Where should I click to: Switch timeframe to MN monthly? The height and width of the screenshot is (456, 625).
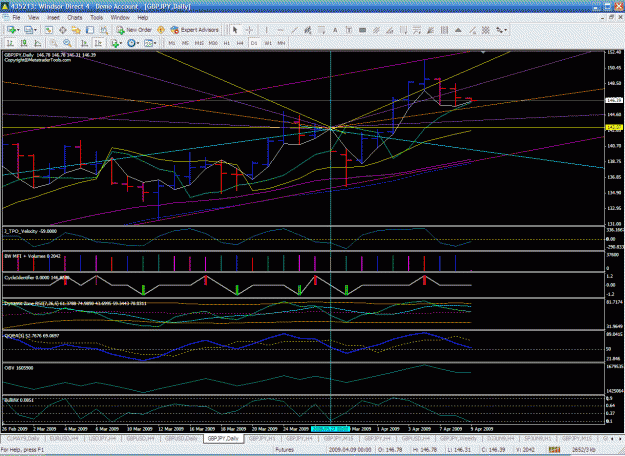281,43
